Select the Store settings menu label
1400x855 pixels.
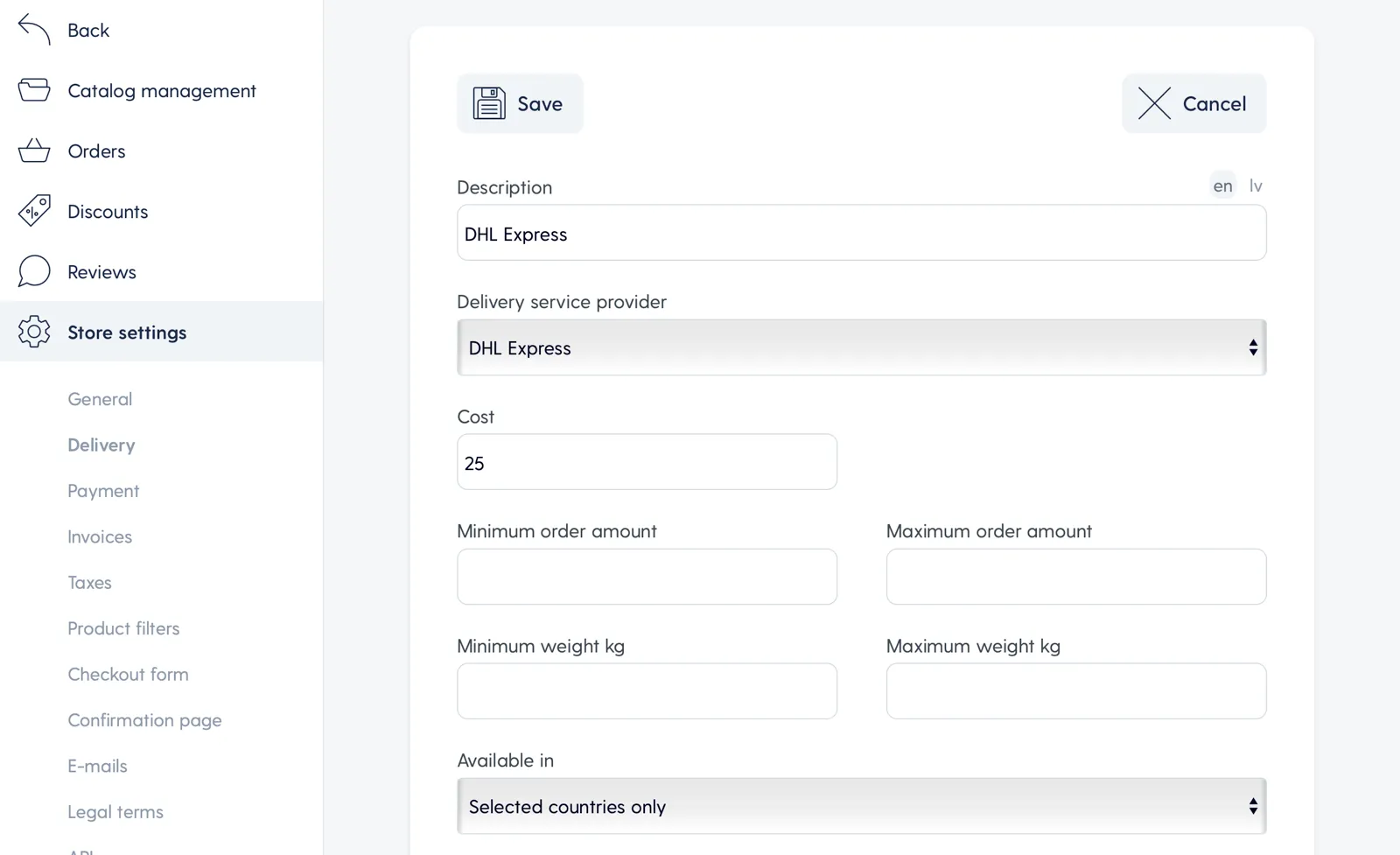[x=127, y=333]
